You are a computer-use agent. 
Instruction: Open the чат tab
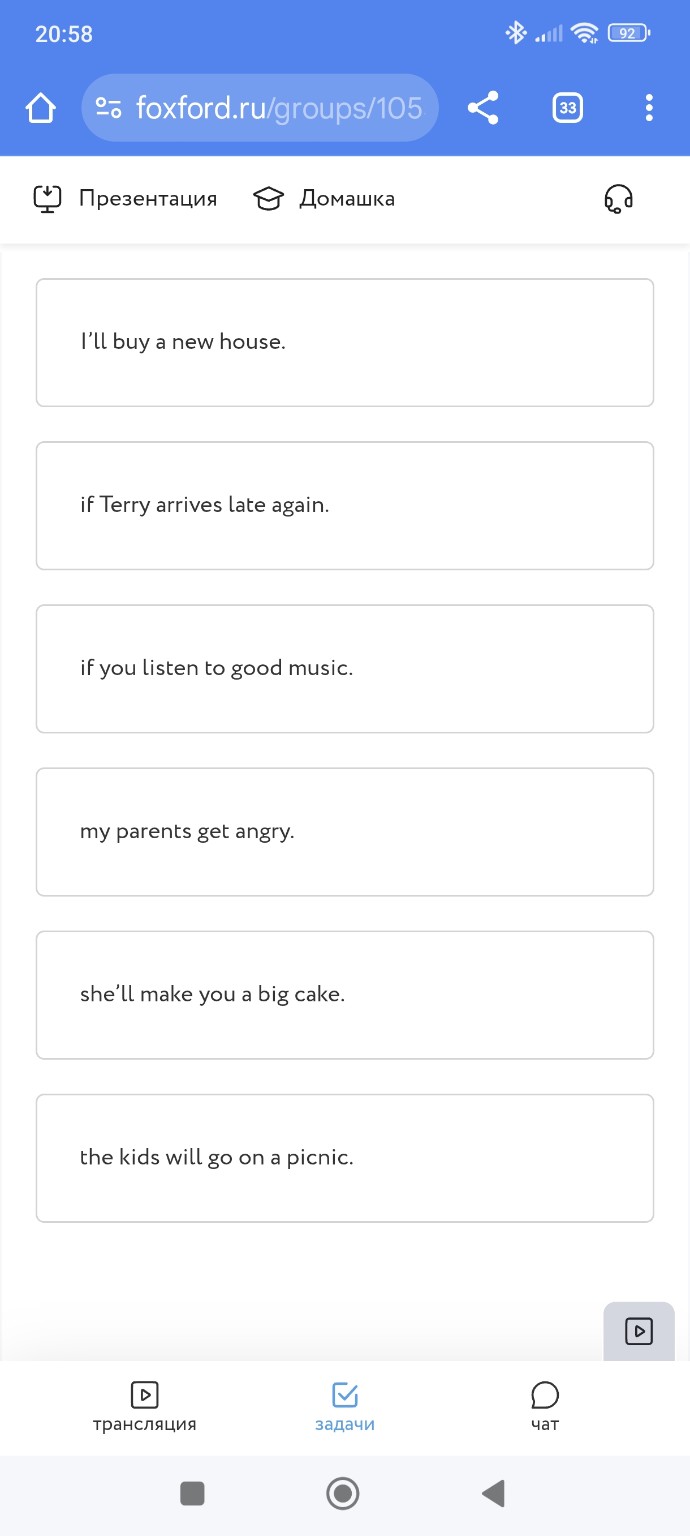(545, 1407)
